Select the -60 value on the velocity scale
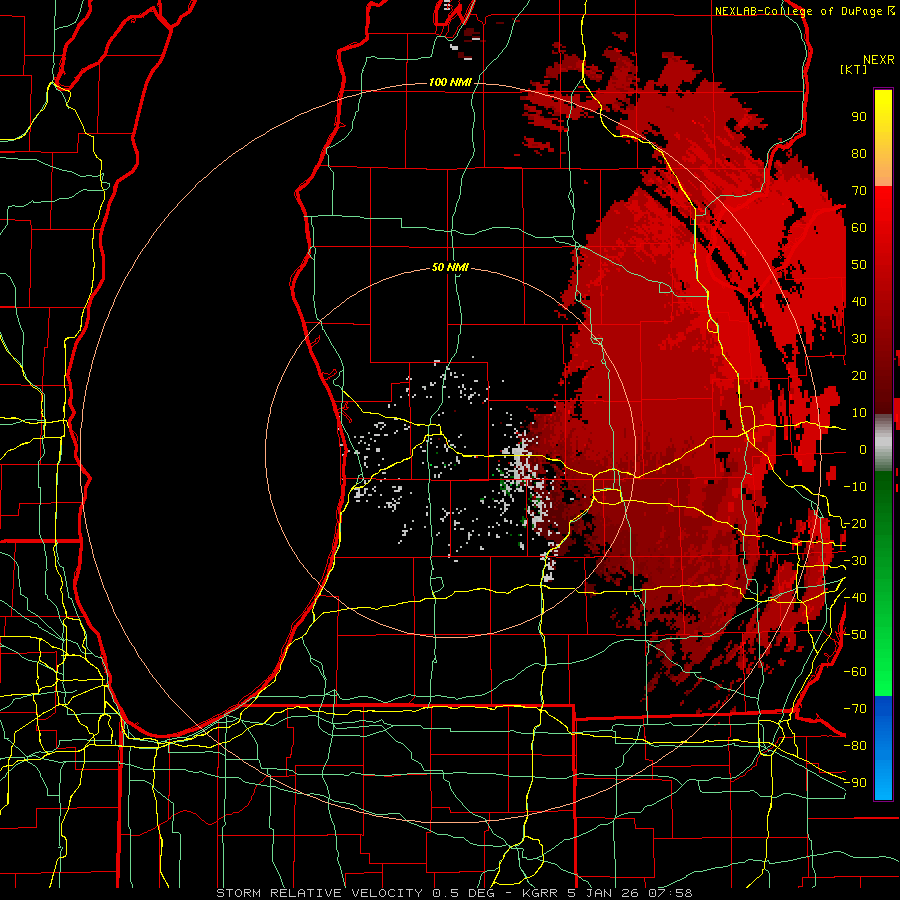The height and width of the screenshot is (900, 900). click(x=855, y=672)
